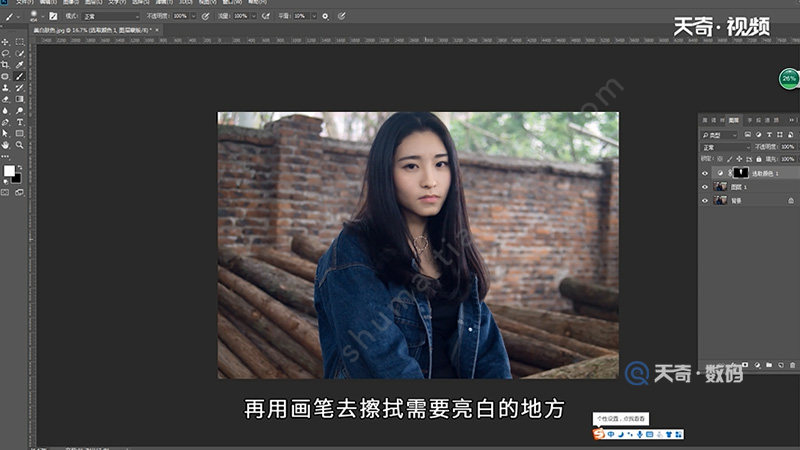Hide the 选取颜色 1 adjustment layer
Viewport: 800px width, 450px height.
705,173
